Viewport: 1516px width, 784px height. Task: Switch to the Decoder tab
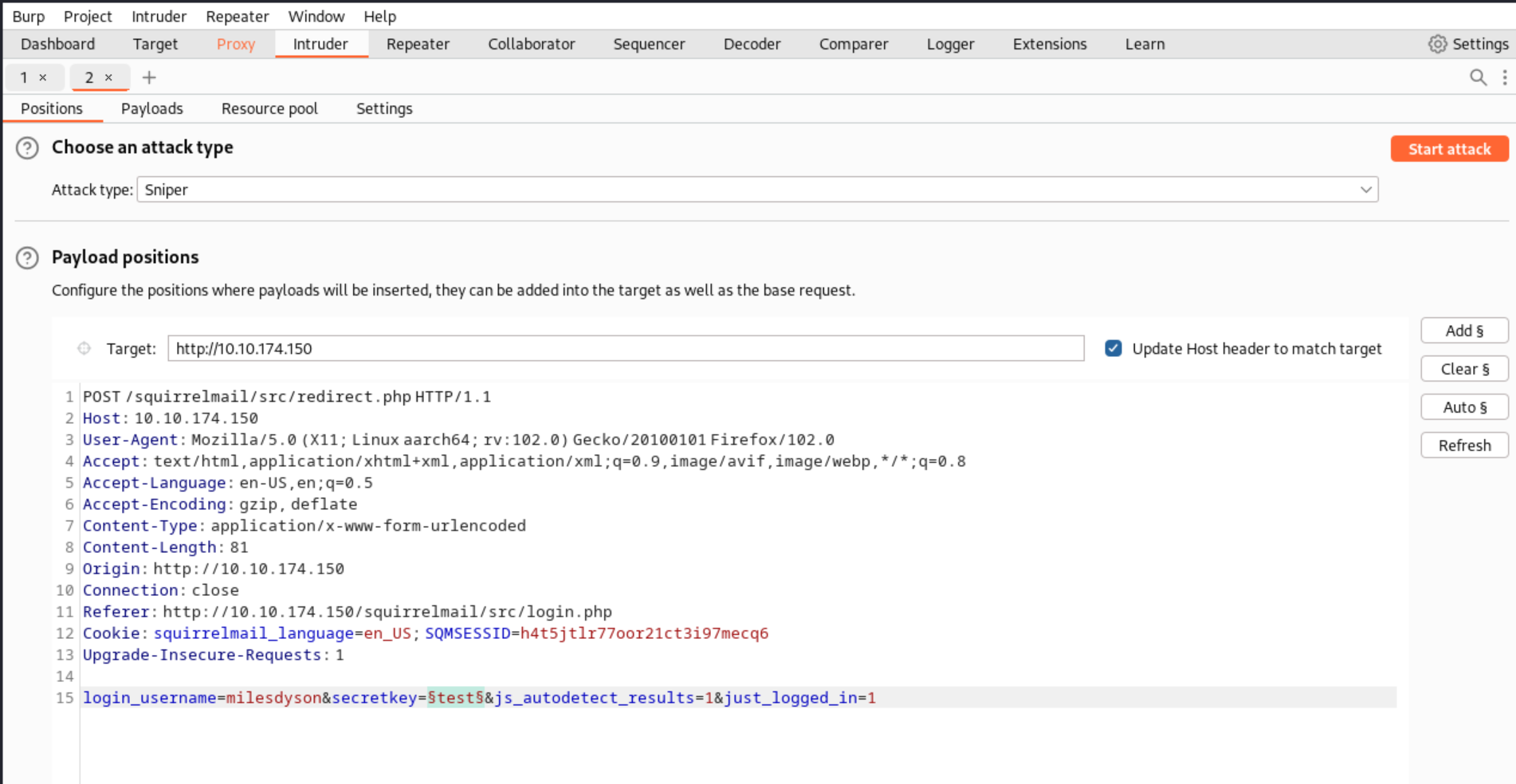(752, 44)
